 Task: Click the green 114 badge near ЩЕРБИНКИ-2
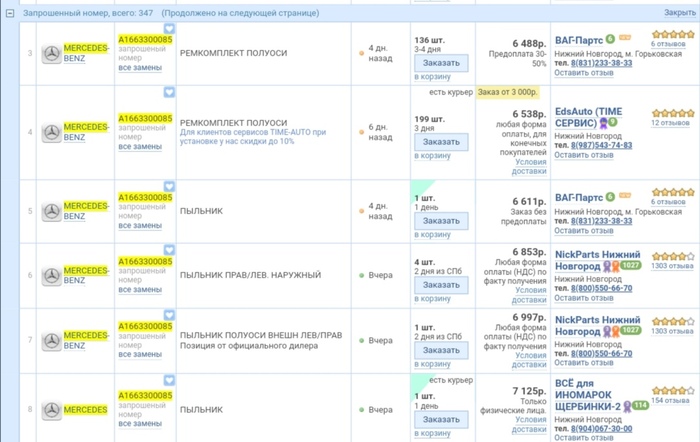click(x=640, y=405)
